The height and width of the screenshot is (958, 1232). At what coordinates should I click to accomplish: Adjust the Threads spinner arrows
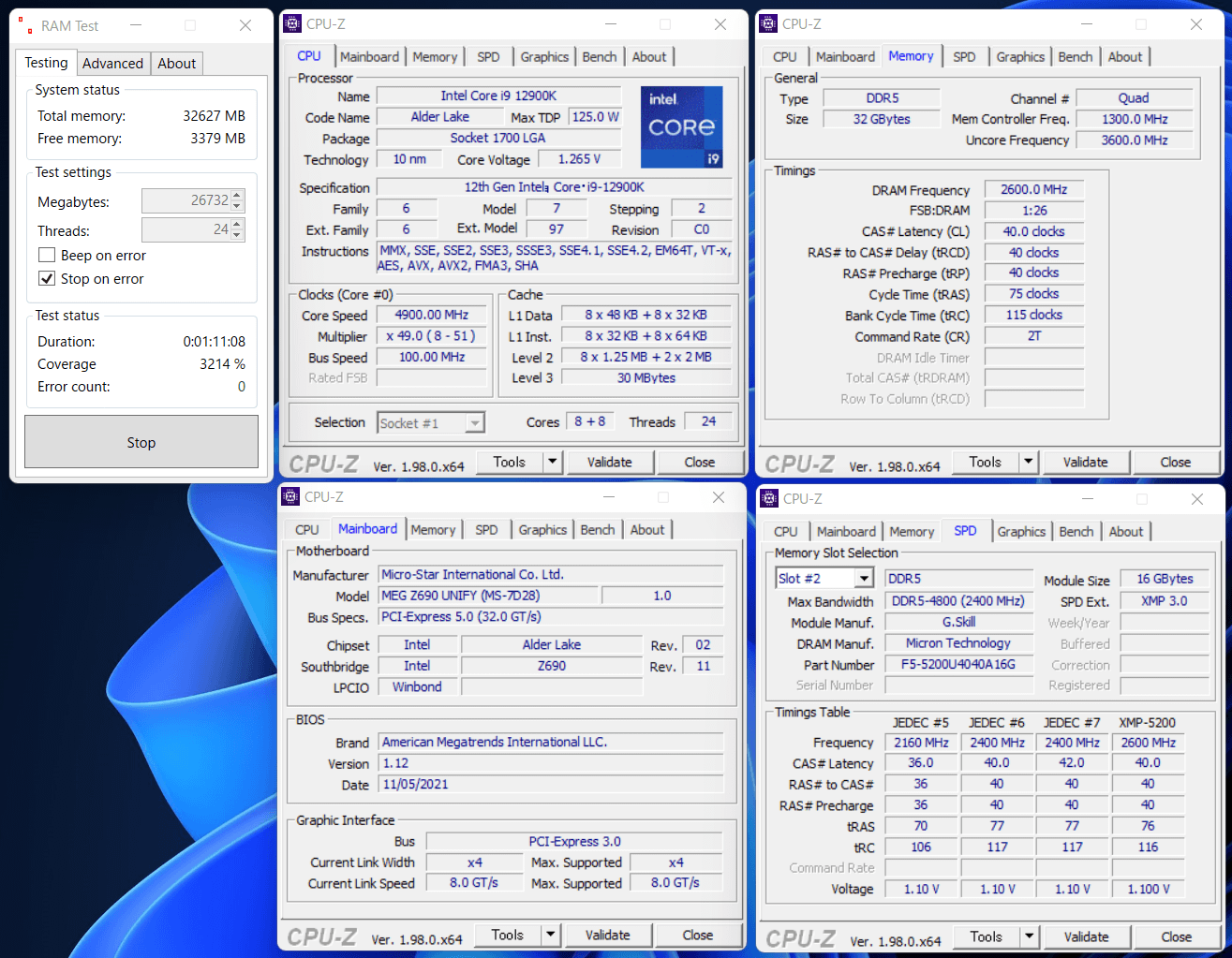click(x=237, y=229)
